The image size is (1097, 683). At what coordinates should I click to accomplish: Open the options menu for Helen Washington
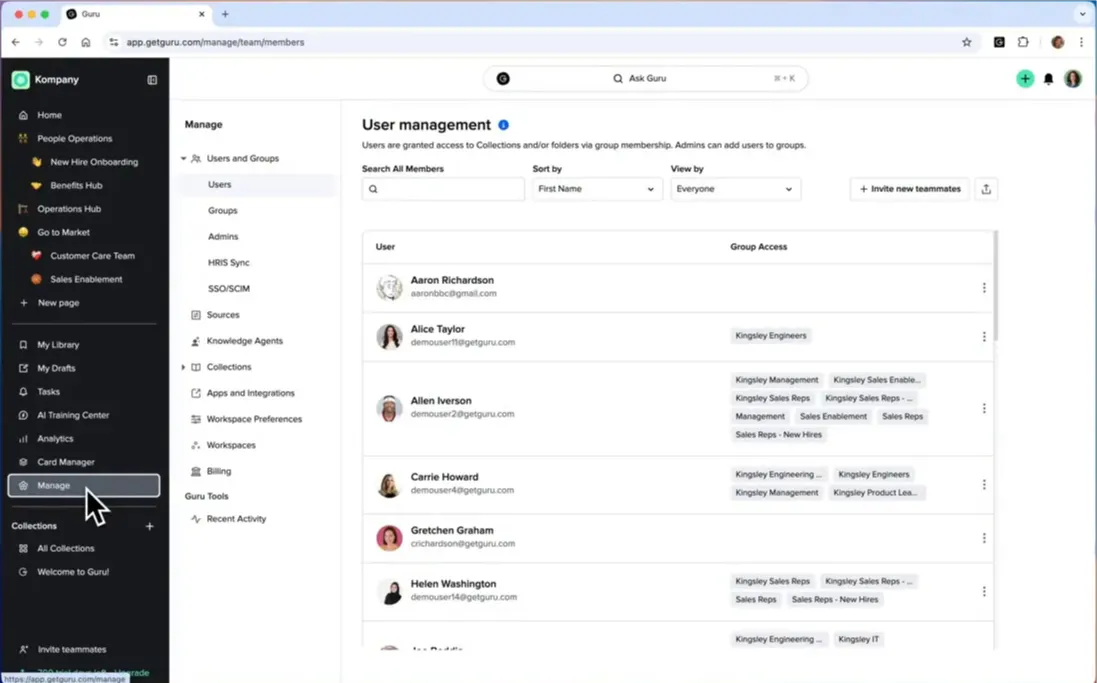click(x=984, y=591)
